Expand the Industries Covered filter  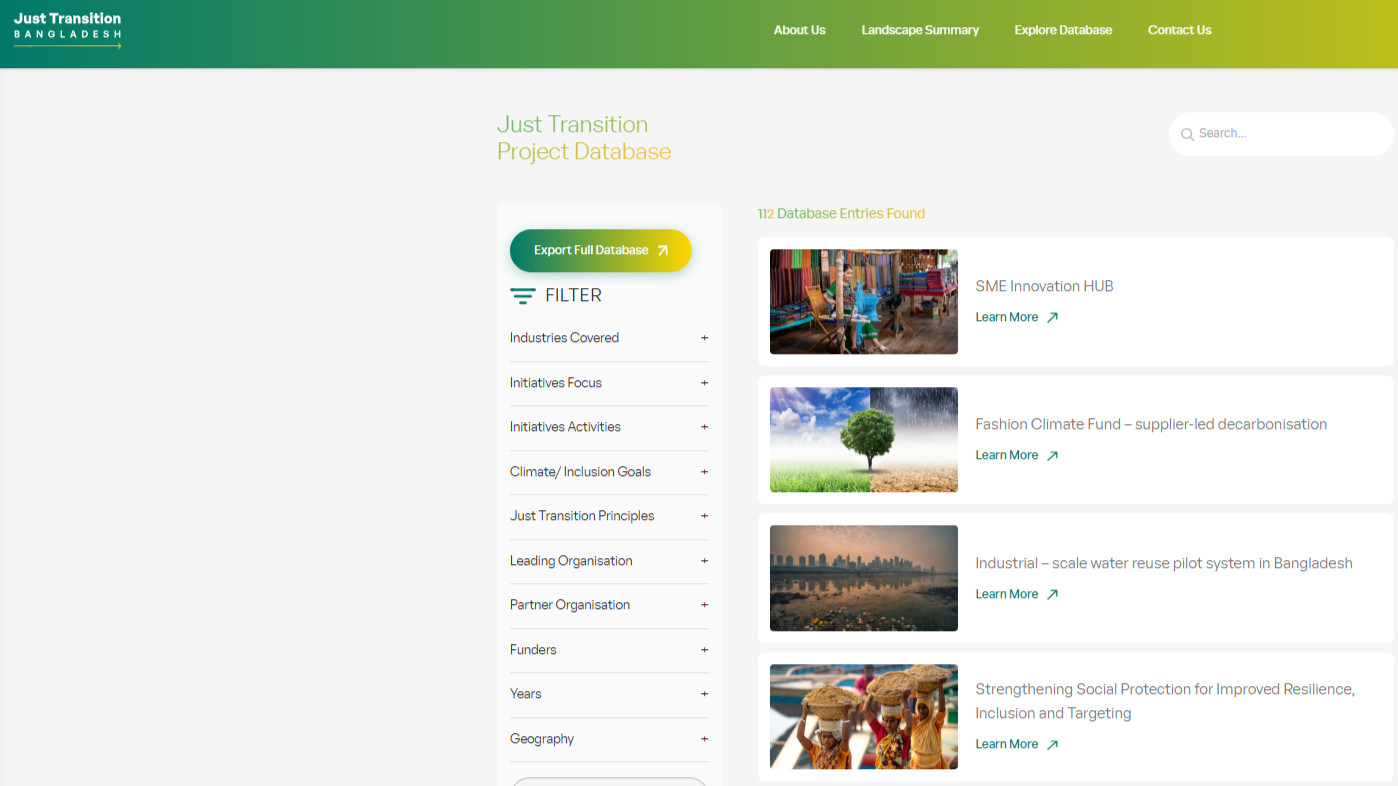(x=704, y=338)
